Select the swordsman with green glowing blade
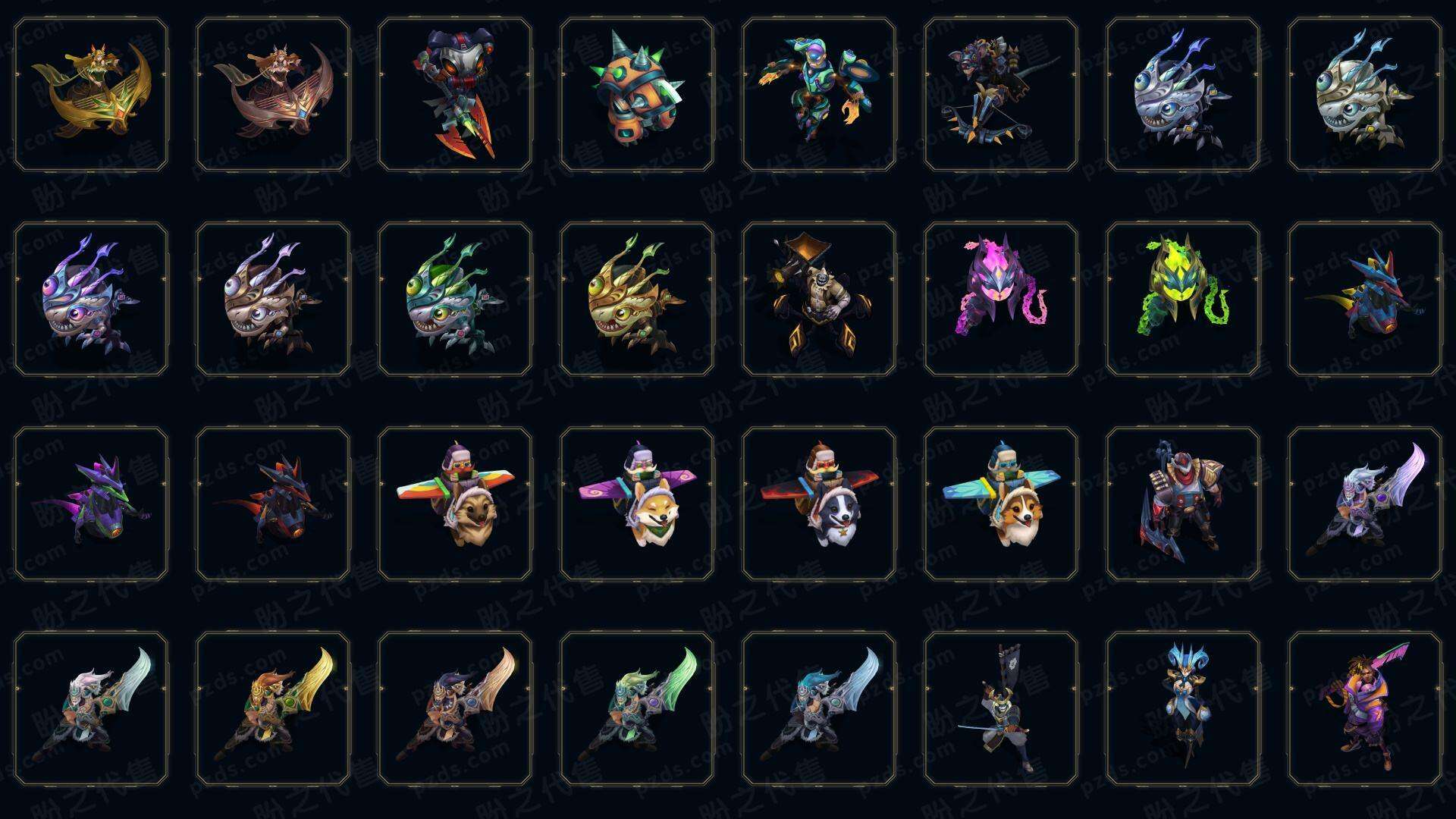Viewport: 1456px width, 819px height. point(637,708)
